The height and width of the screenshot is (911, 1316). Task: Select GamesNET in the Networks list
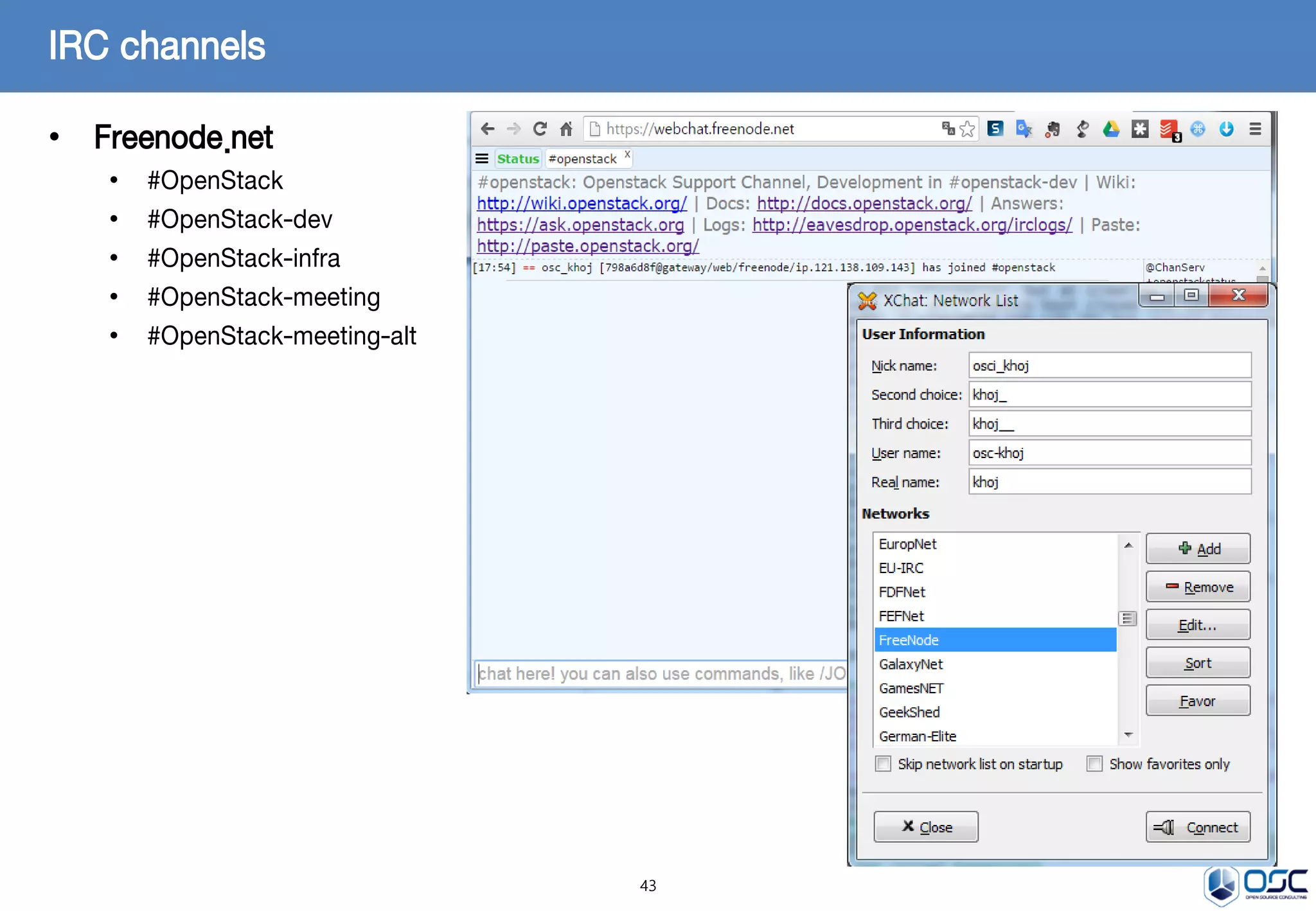tap(995, 688)
